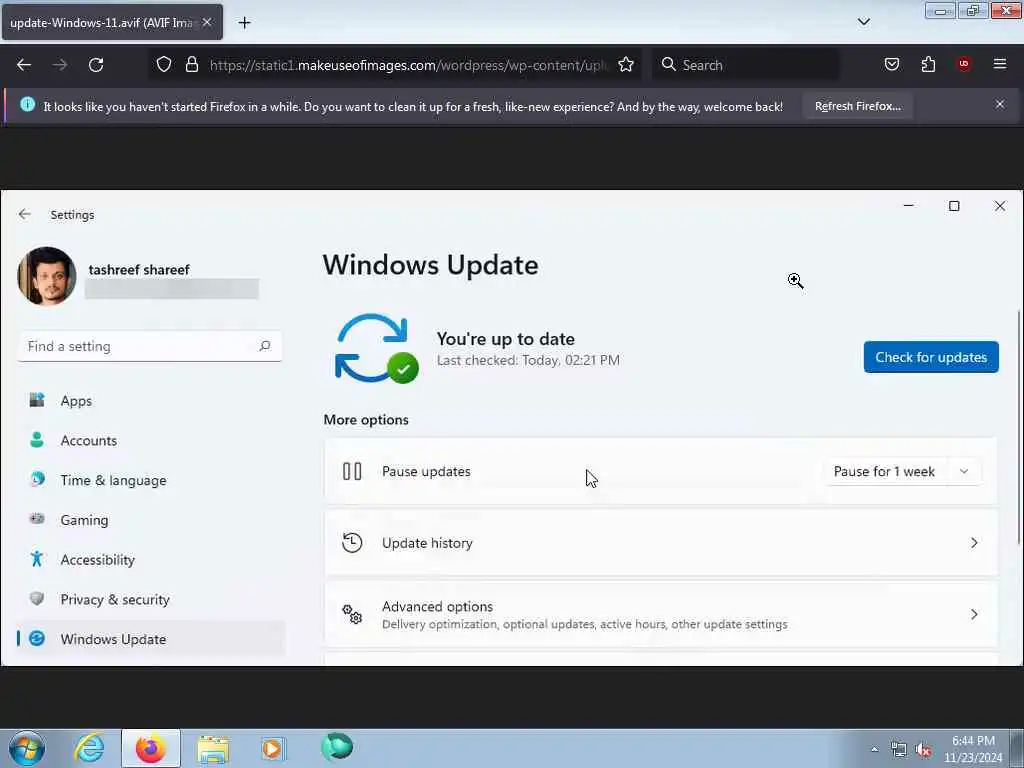The width and height of the screenshot is (1024, 768).
Task: Click the magnifier icon in Find a setting
Action: tap(264, 346)
